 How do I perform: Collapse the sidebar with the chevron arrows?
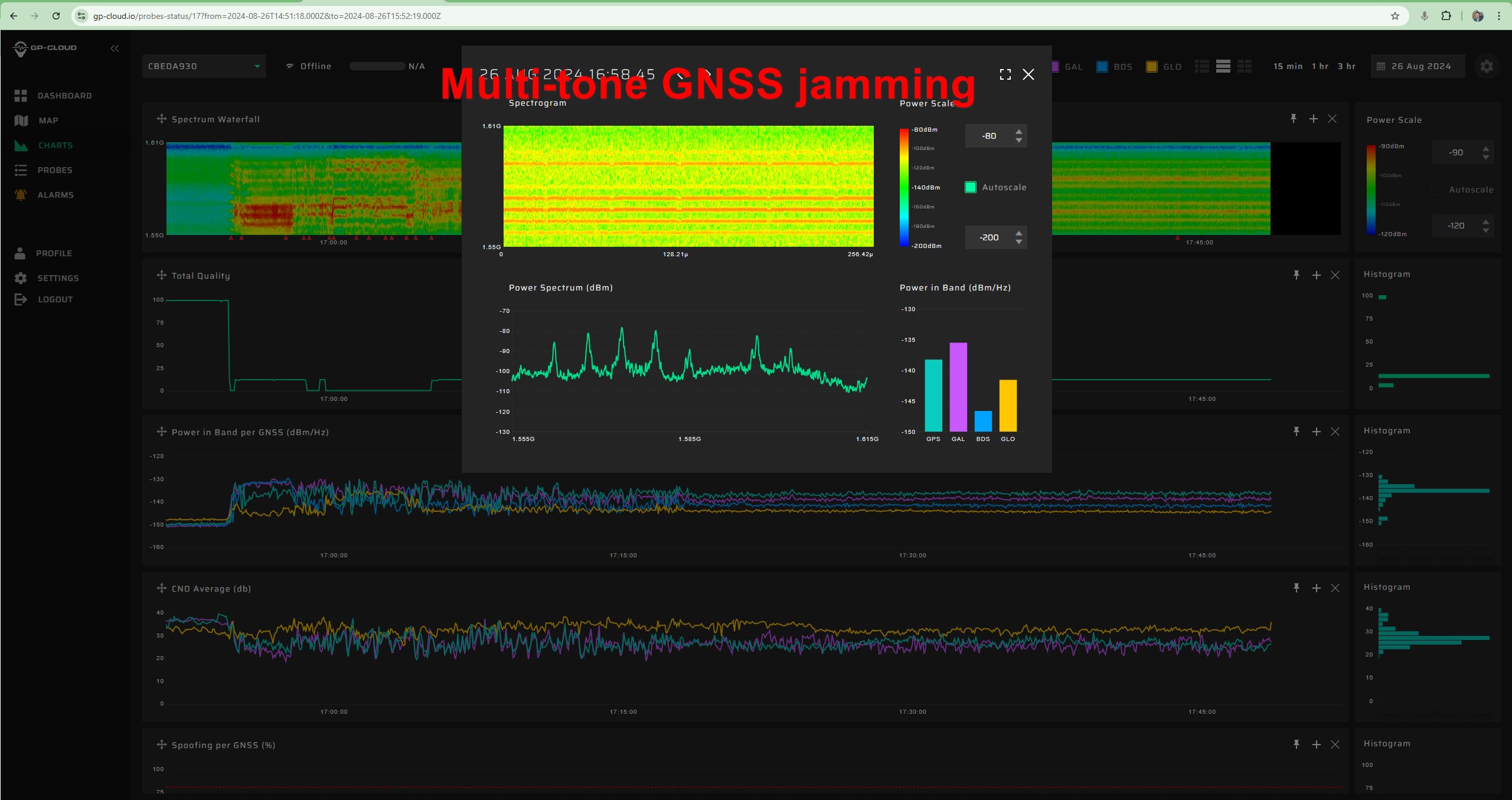(115, 48)
